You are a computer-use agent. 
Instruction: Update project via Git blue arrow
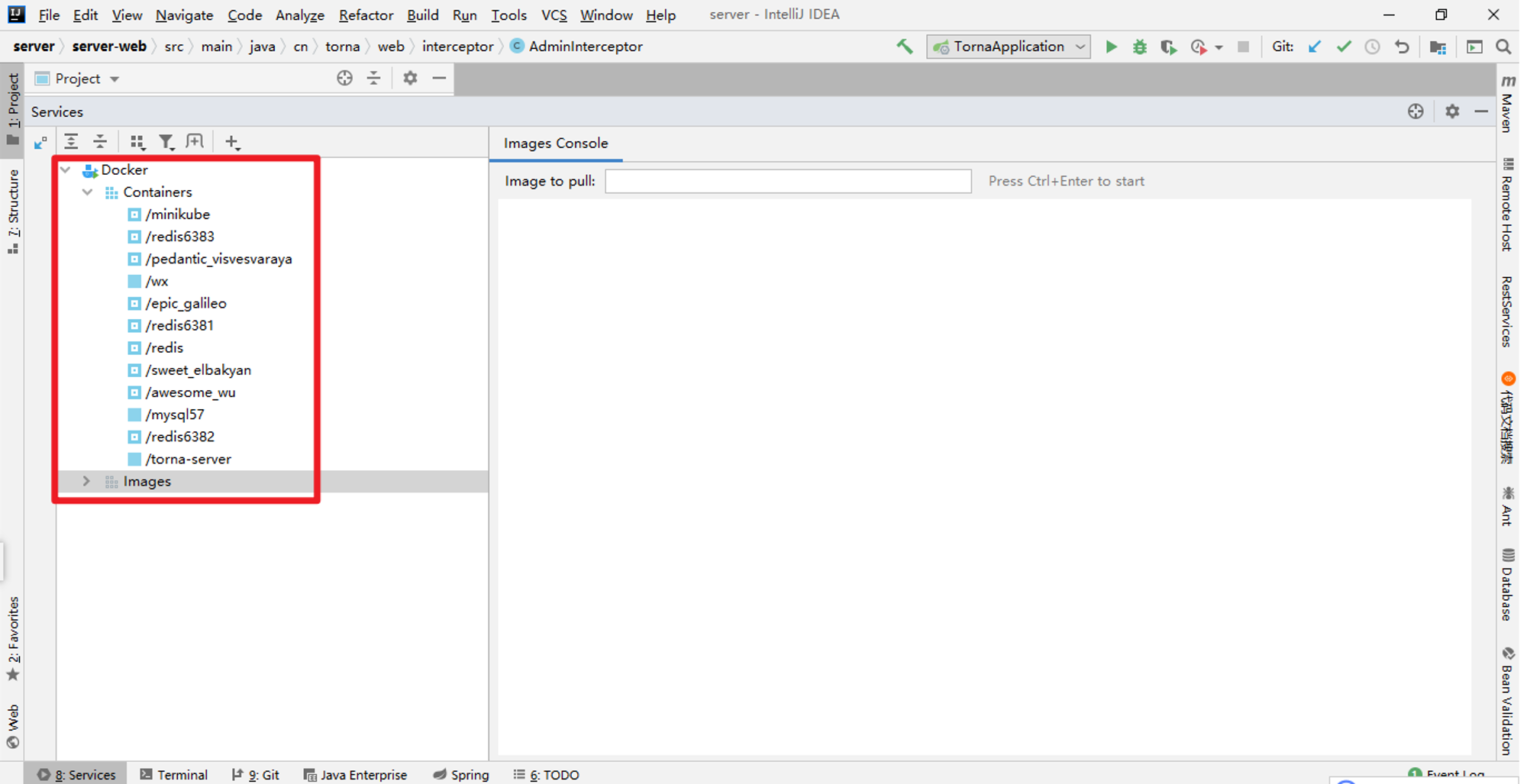click(1315, 47)
